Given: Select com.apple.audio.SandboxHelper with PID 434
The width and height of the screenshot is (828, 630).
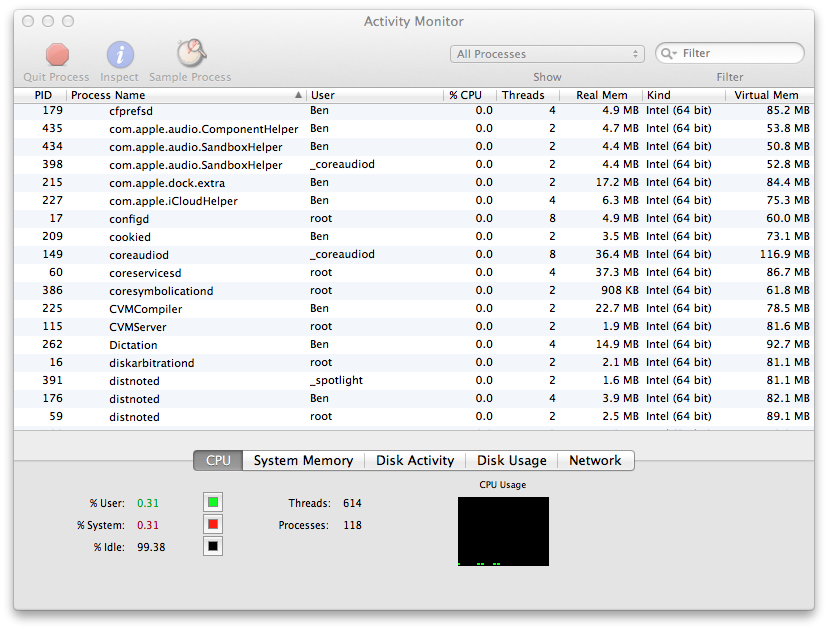Looking at the screenshot, I should (414, 147).
